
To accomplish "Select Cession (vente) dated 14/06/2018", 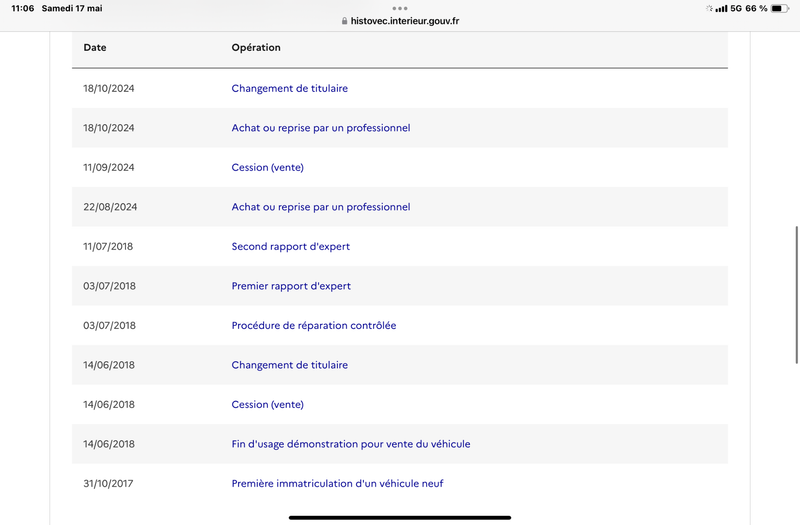I will (x=267, y=405).
